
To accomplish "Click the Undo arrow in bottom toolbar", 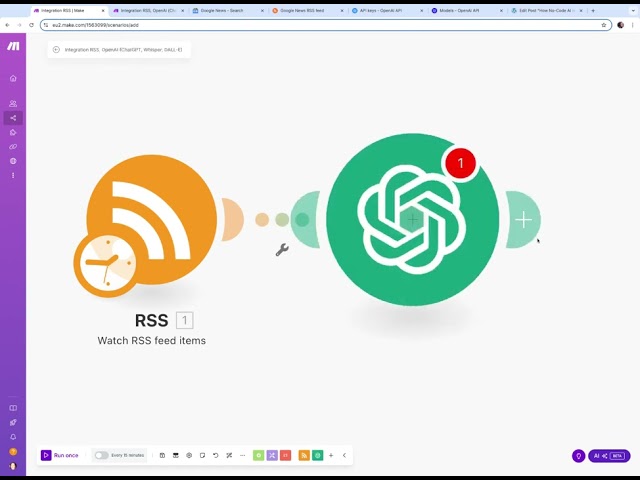I will [x=216, y=455].
